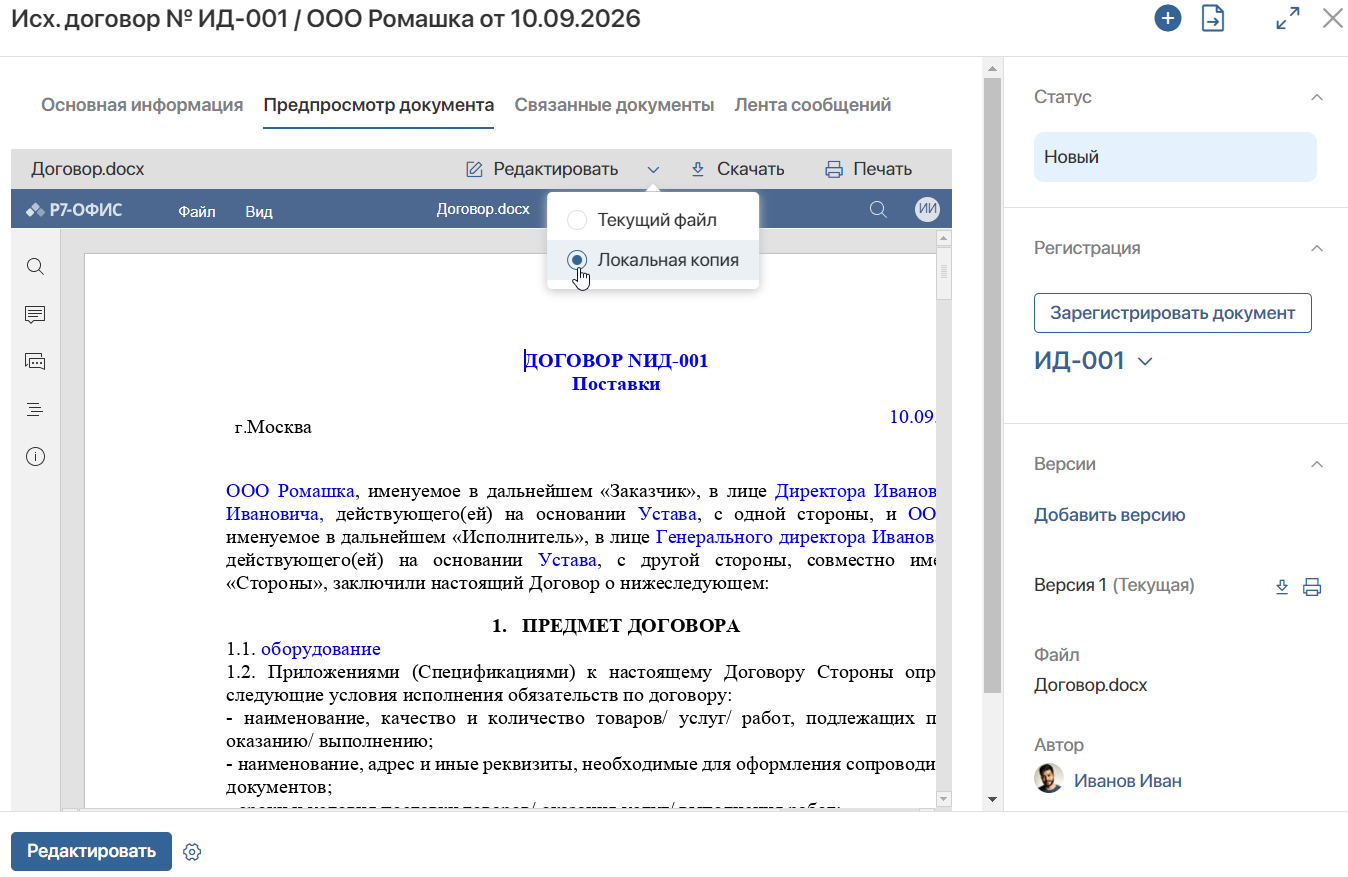Open settings gear next to Редактировать button
Image resolution: width=1348 pixels, height=877 pixels.
click(x=193, y=852)
